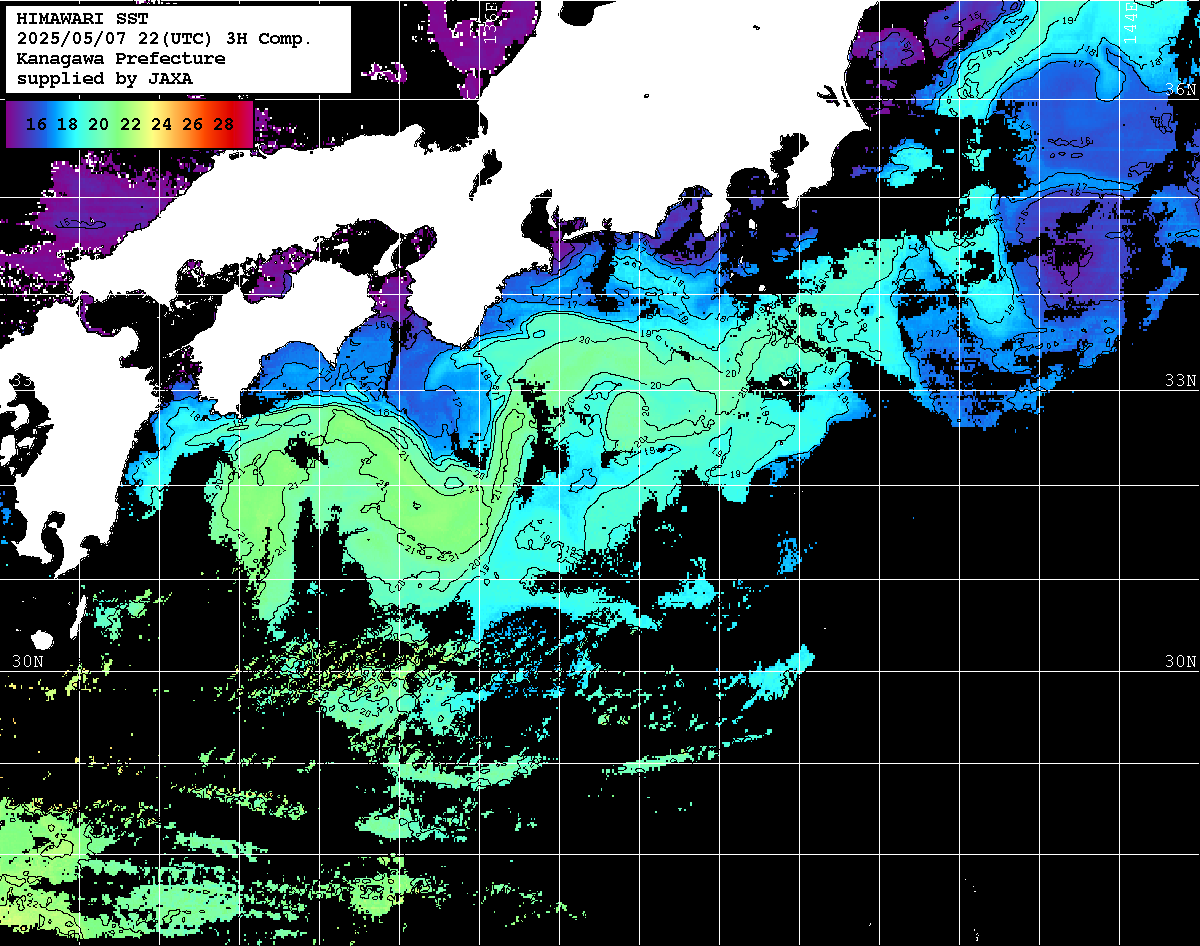This screenshot has width=1200, height=946.
Task: Click the 16 value on the color scale
Action: click(36, 125)
